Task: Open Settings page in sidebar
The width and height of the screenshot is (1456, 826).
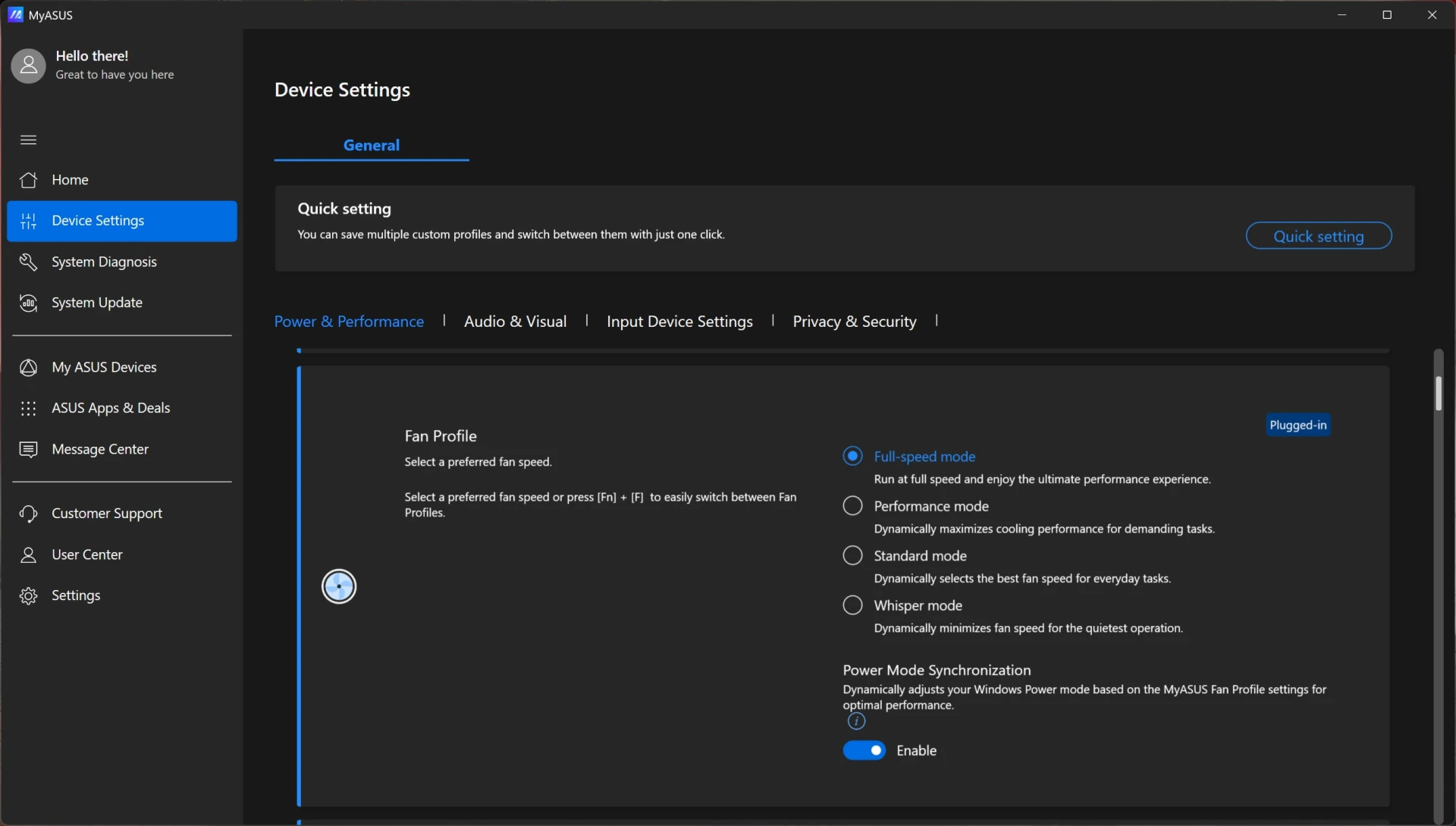Action: coord(121,595)
